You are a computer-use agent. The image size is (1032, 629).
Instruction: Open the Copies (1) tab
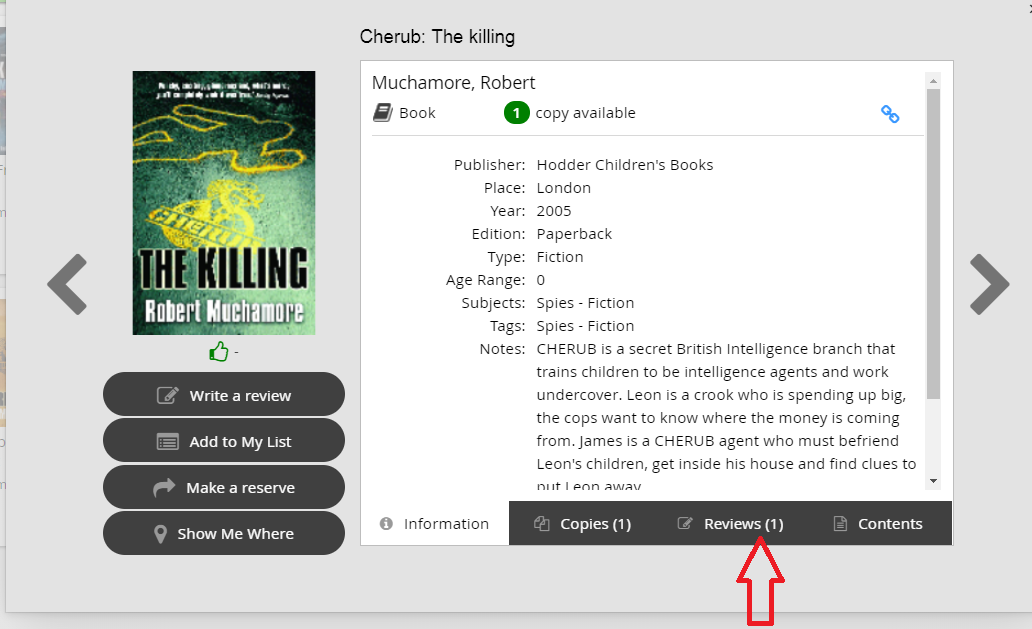(x=582, y=523)
